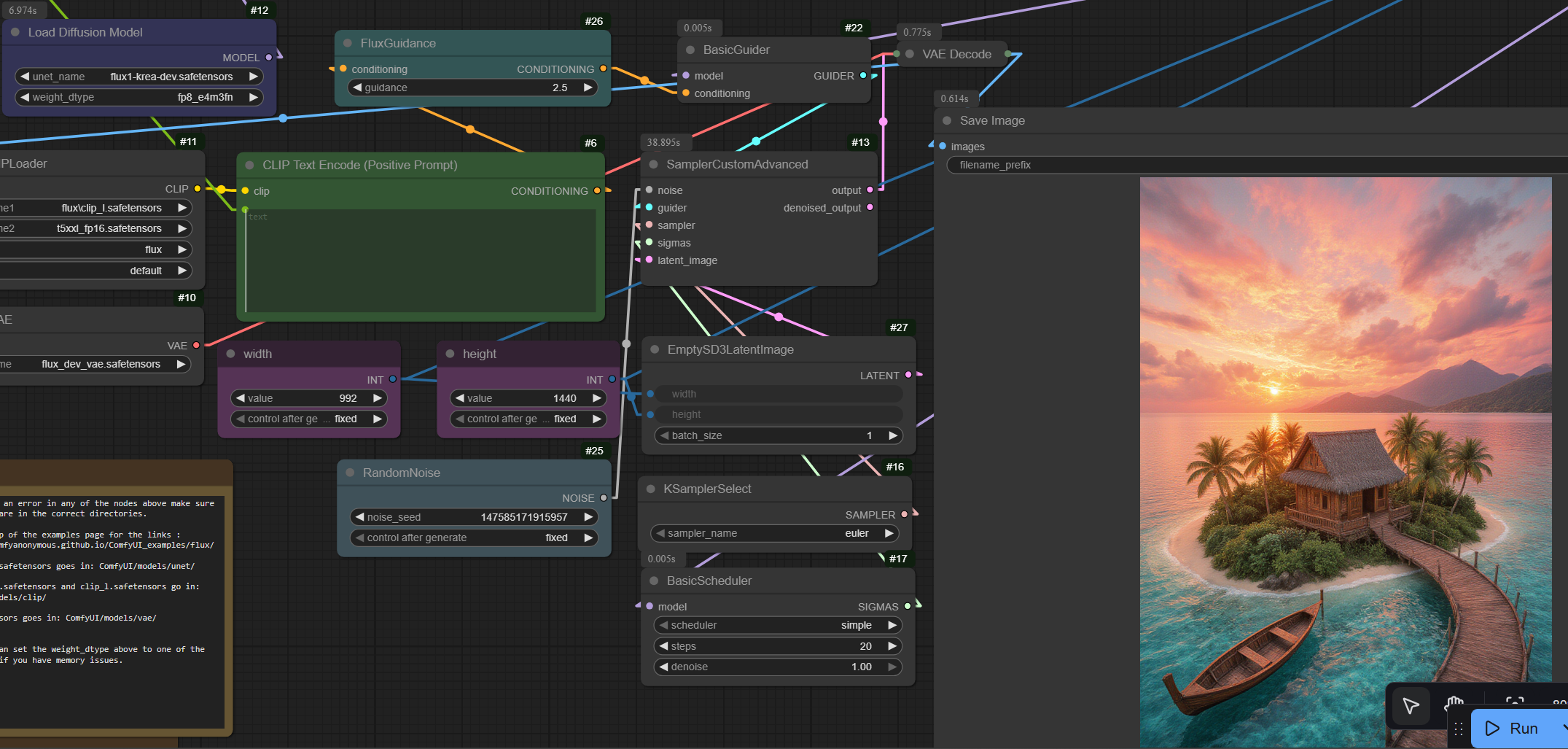Viewport: 1568px width, 749px height.
Task: Click the SAMPLER output socket on KSamplerSelect
Action: pos(905,515)
